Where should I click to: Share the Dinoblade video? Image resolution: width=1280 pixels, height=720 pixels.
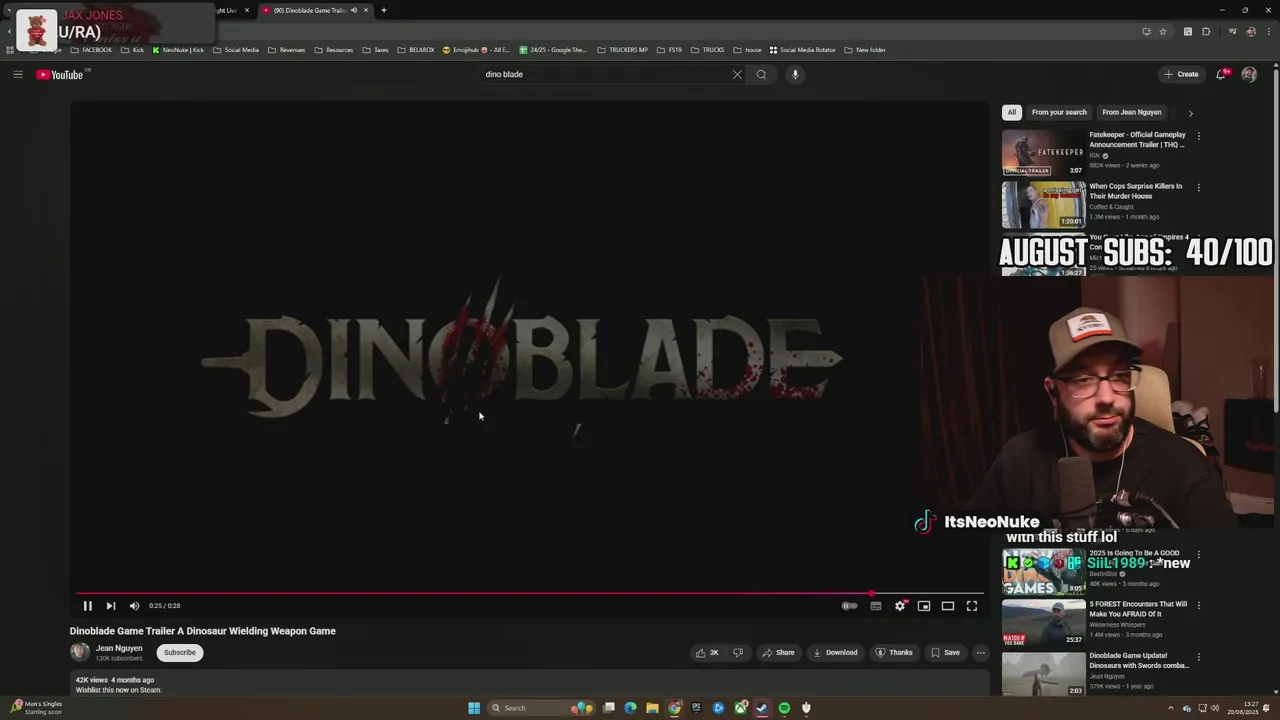point(778,653)
